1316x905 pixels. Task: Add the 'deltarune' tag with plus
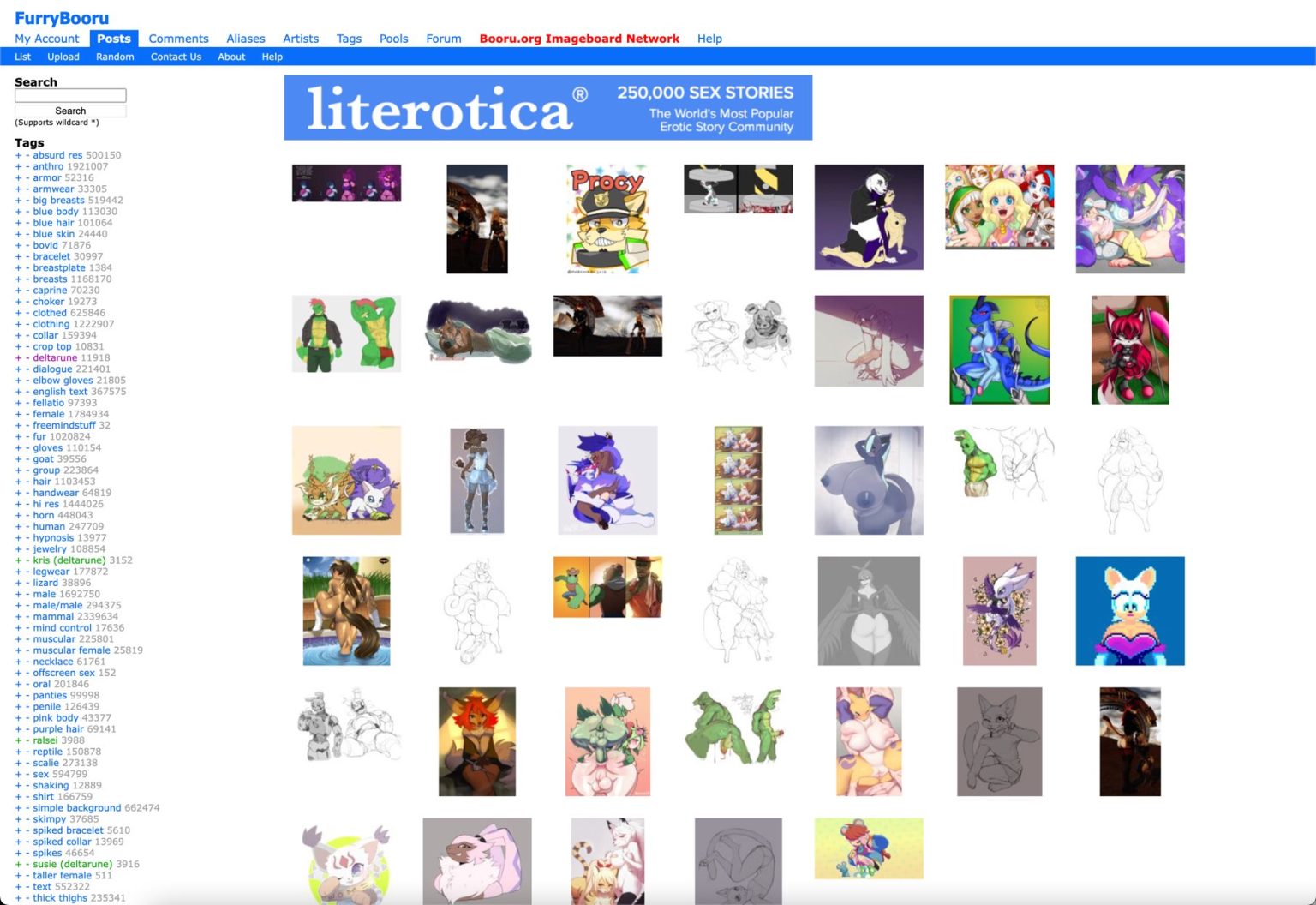[x=18, y=358]
